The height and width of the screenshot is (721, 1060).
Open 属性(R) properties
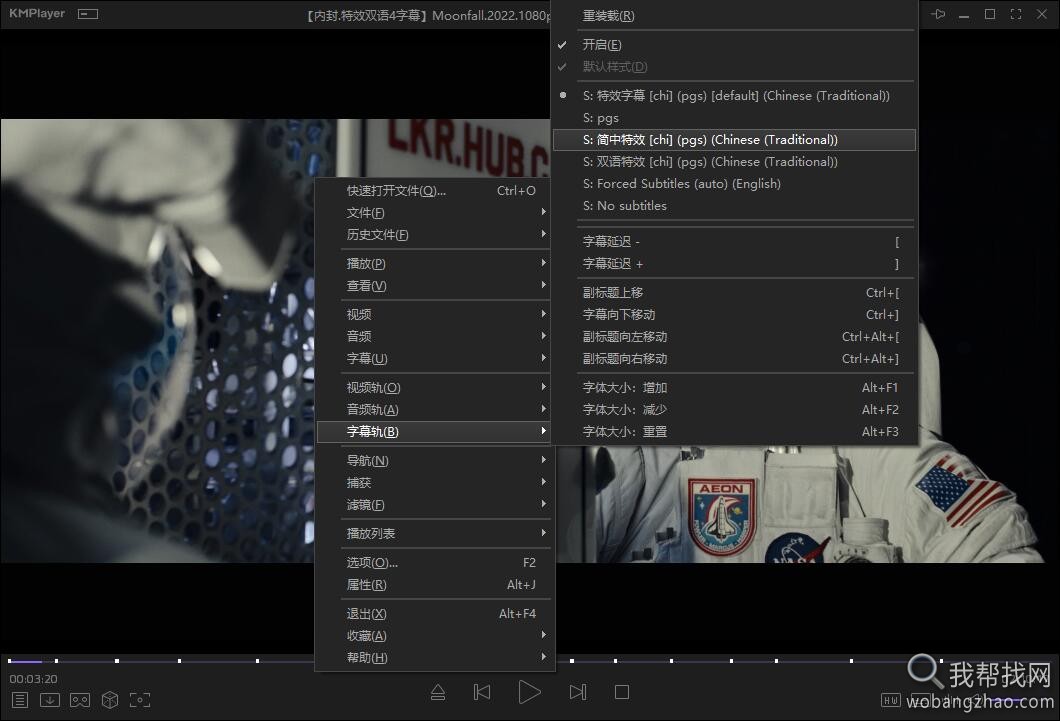click(435, 585)
